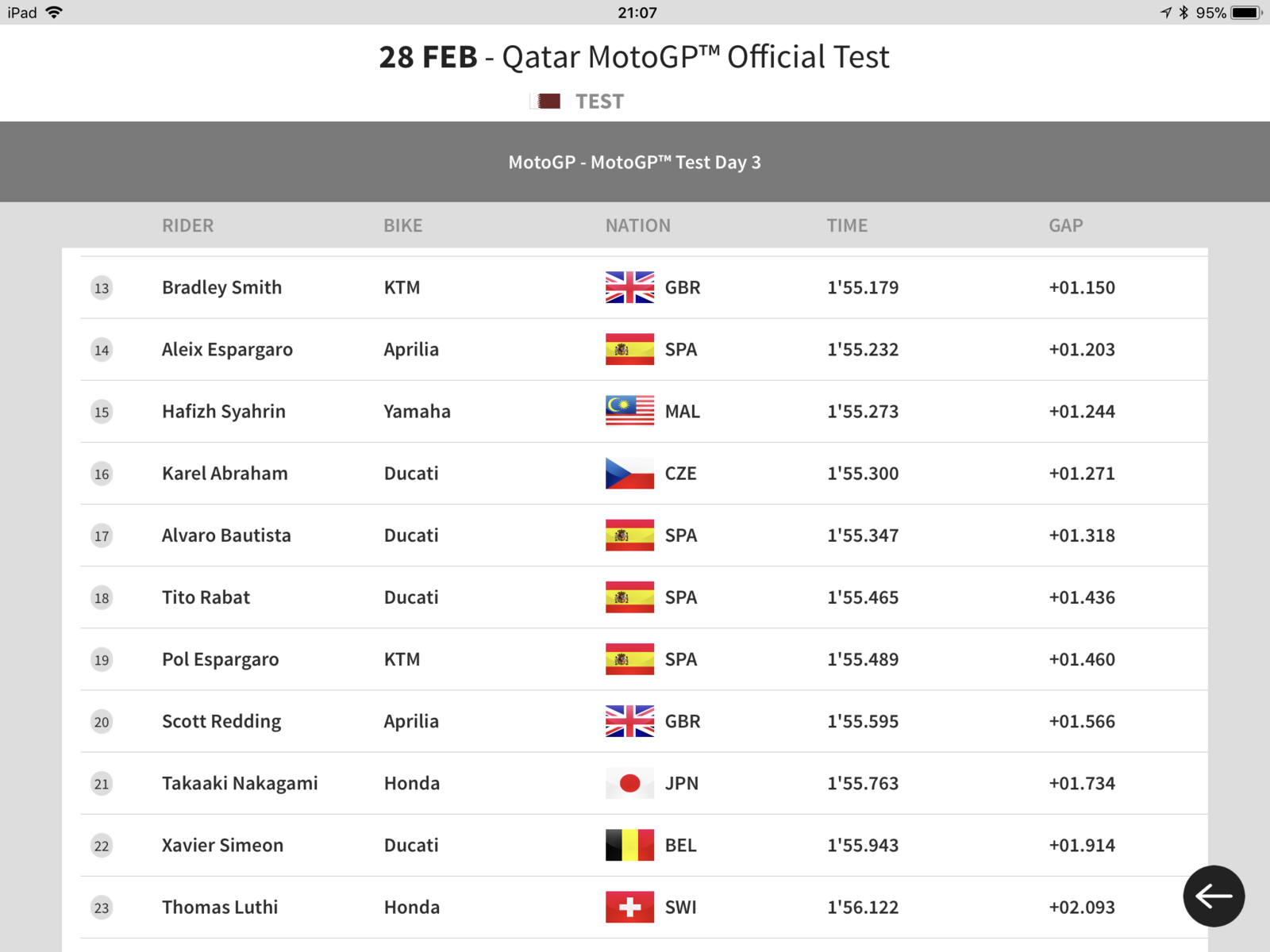Tap position badge number 20
The image size is (1270, 952).
pos(102,722)
